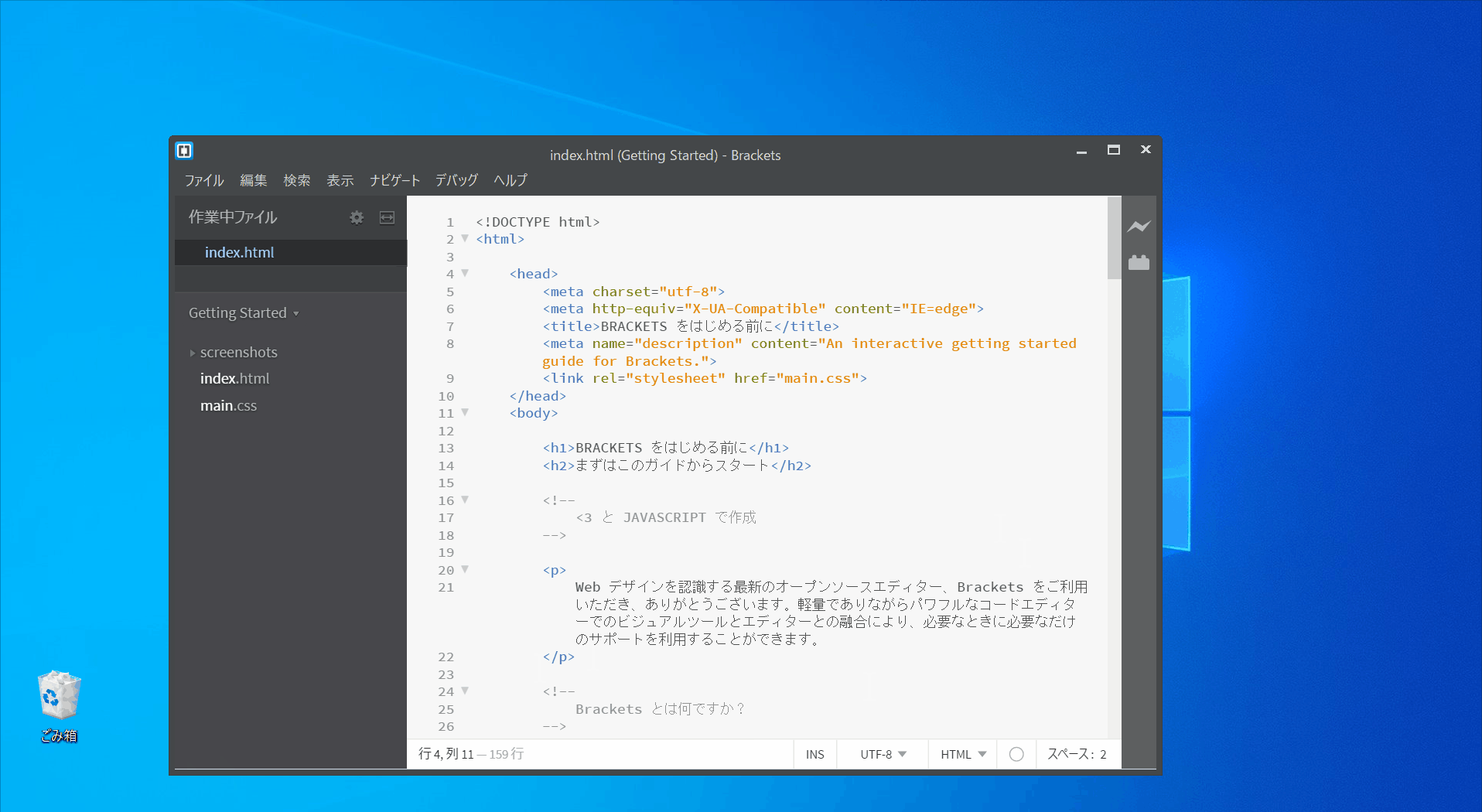Open the working files gear settings

pyautogui.click(x=357, y=217)
